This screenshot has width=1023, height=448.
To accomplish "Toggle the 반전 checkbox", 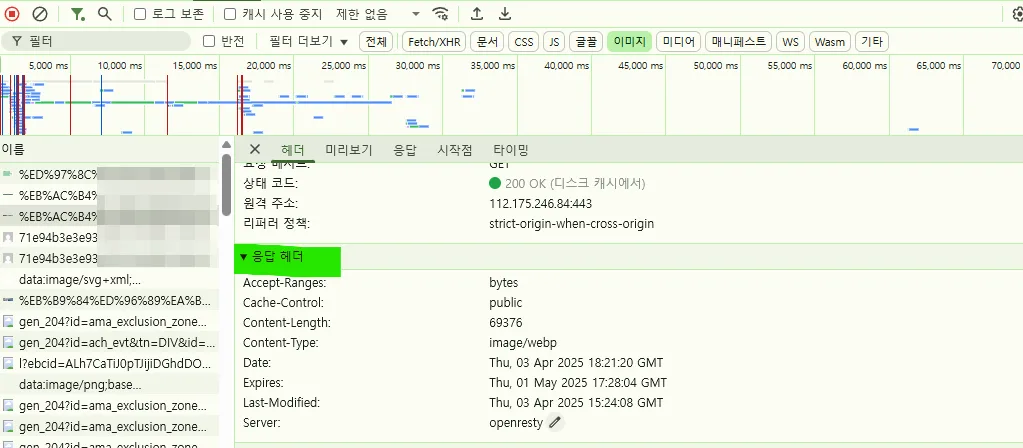I will tap(209, 41).
